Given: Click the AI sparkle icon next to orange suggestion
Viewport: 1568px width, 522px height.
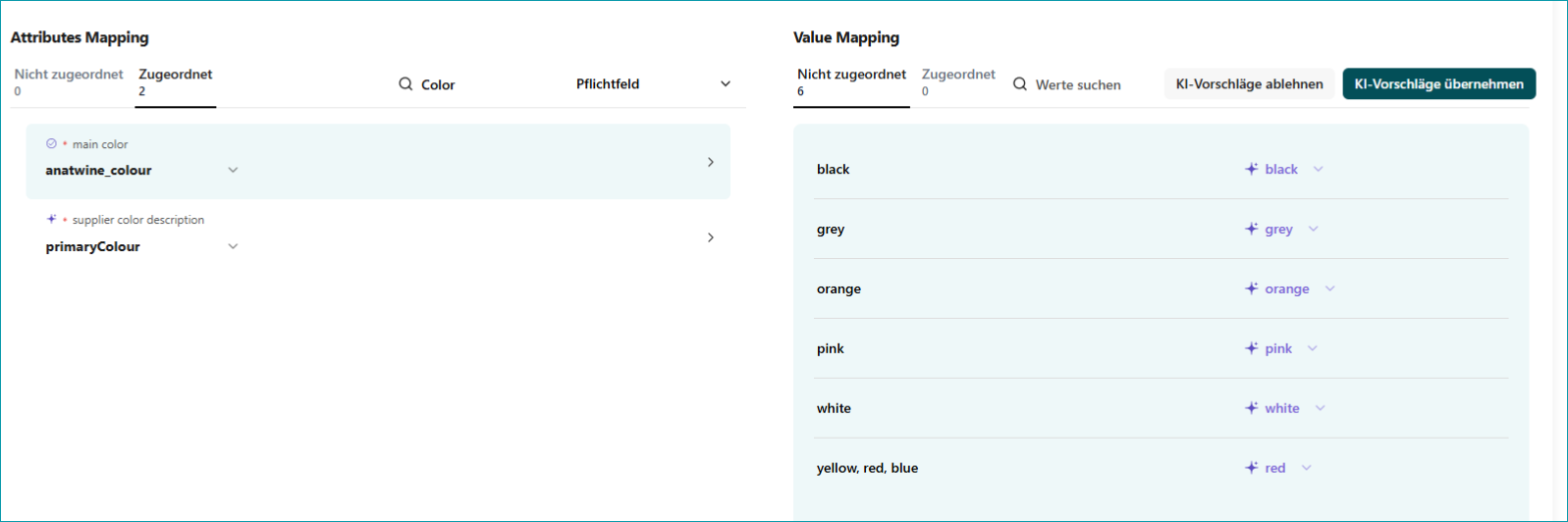Looking at the screenshot, I should 1251,288.
